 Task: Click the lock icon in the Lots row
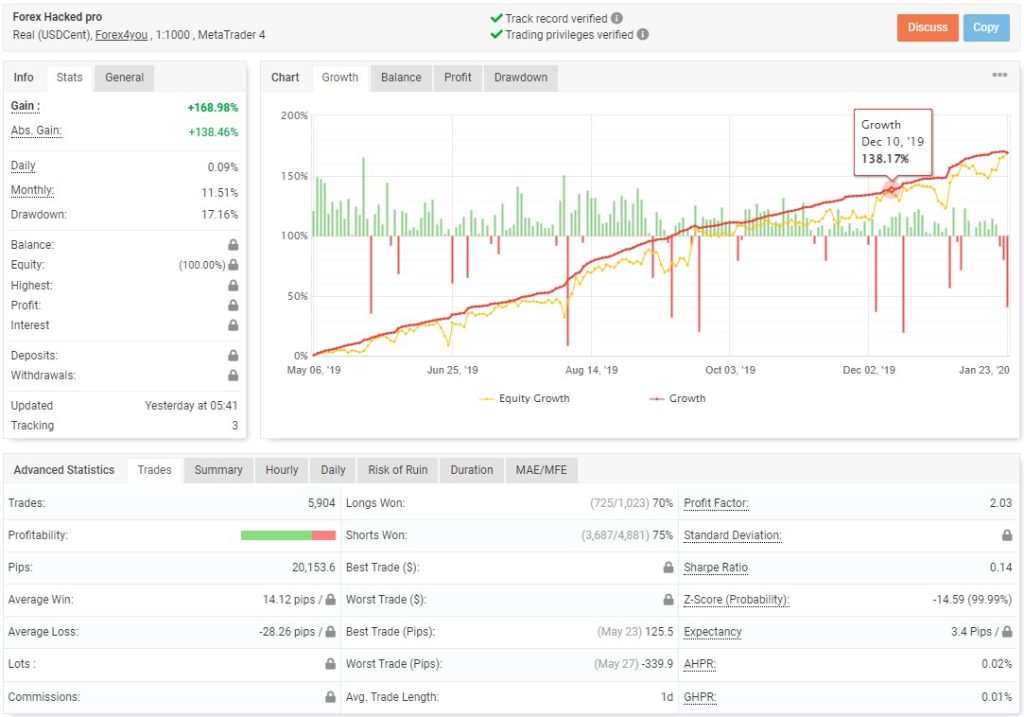330,663
